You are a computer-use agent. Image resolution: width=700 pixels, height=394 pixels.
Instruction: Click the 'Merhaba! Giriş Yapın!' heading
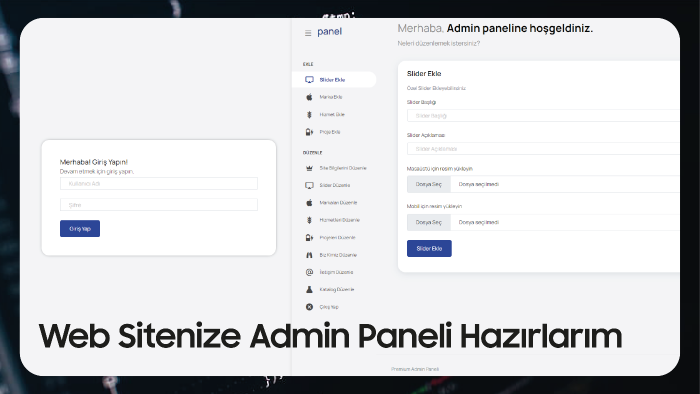coord(94,162)
